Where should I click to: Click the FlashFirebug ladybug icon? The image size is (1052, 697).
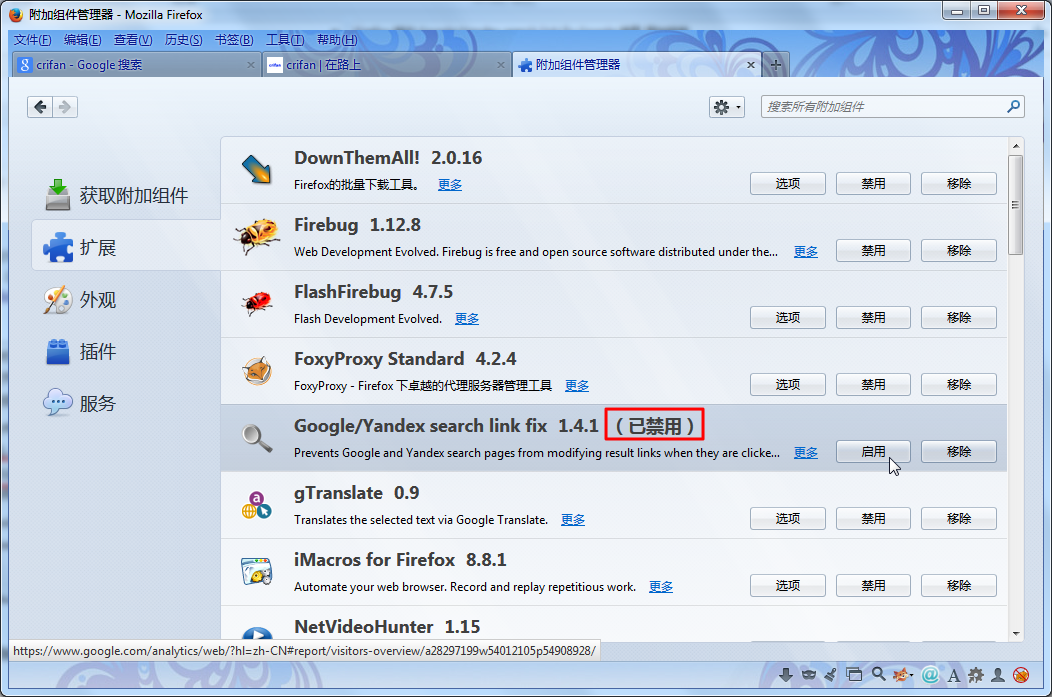[257, 303]
